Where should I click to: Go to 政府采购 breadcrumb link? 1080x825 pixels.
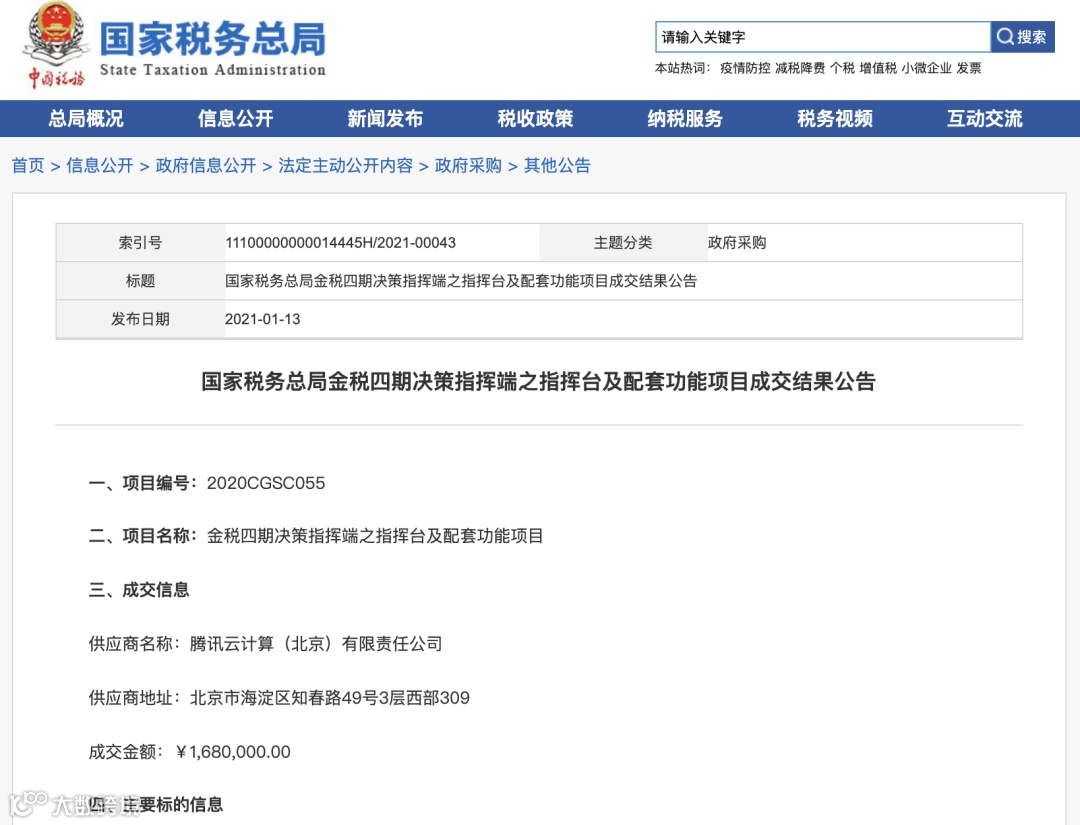coord(468,165)
